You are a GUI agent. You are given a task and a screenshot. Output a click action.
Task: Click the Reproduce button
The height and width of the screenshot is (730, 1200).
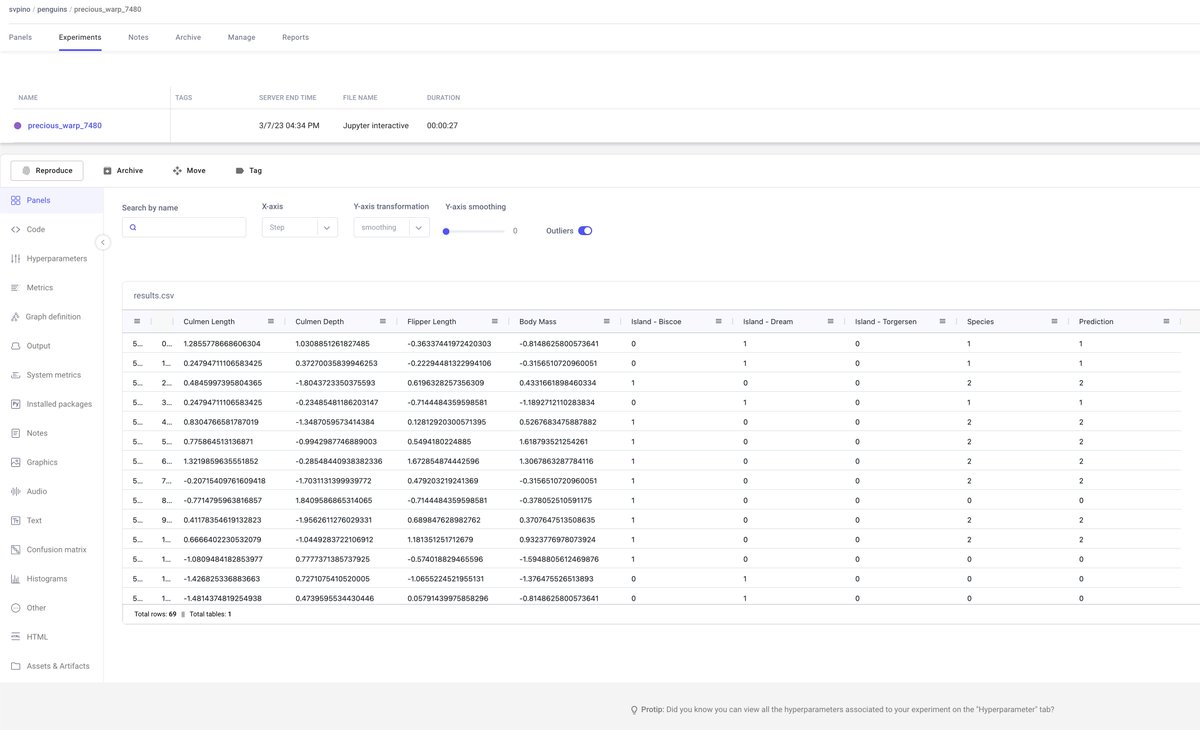pos(45,170)
